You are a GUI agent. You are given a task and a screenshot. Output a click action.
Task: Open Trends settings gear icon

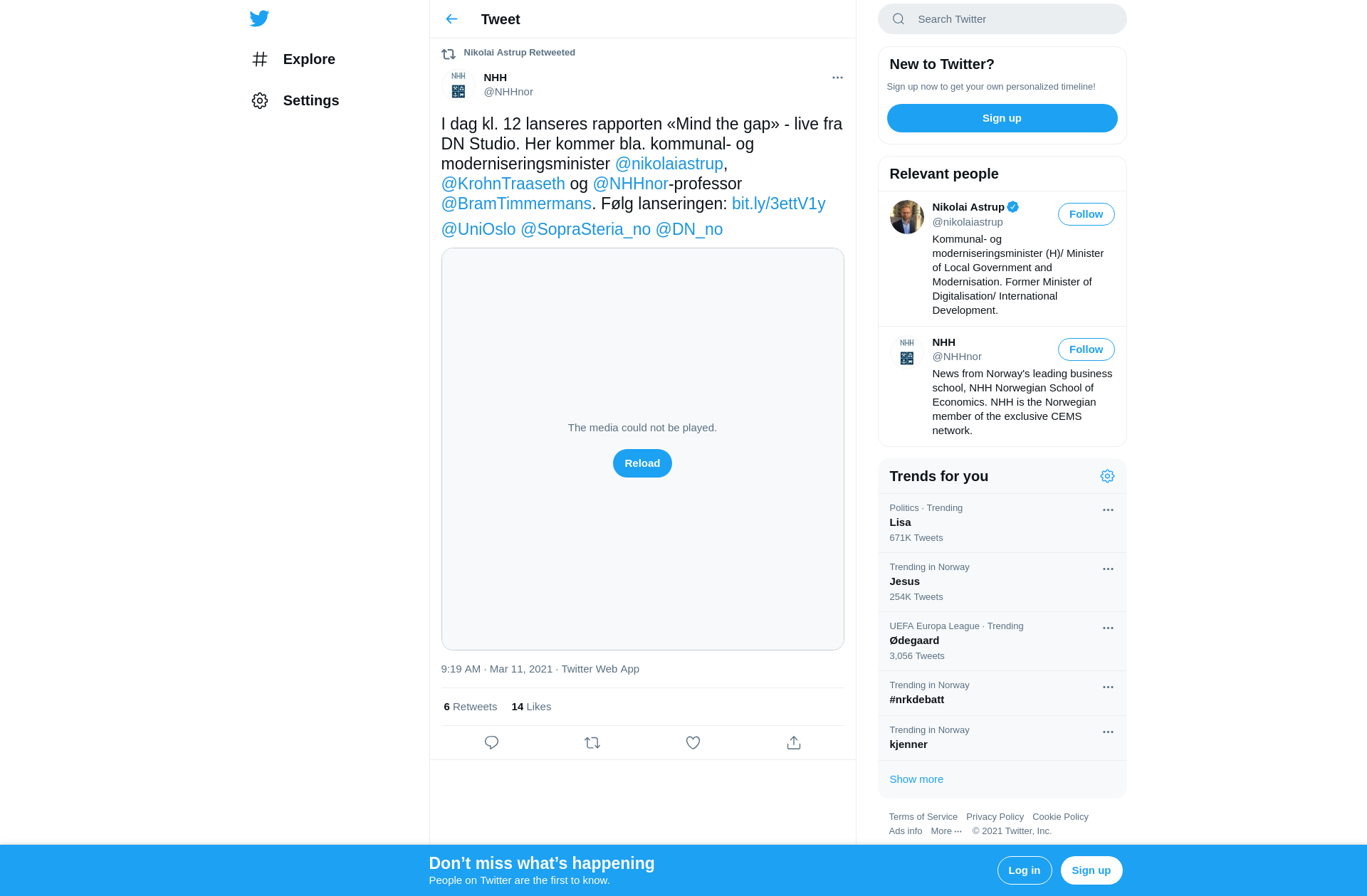click(1107, 476)
